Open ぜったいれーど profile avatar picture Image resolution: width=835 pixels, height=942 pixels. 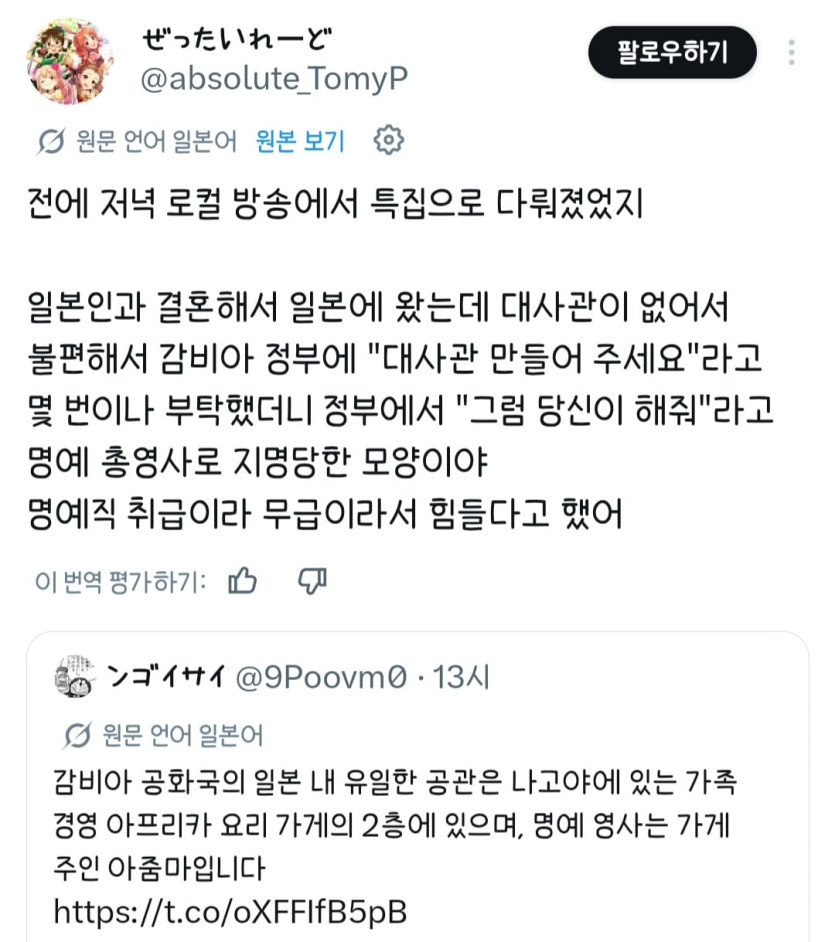[70, 61]
